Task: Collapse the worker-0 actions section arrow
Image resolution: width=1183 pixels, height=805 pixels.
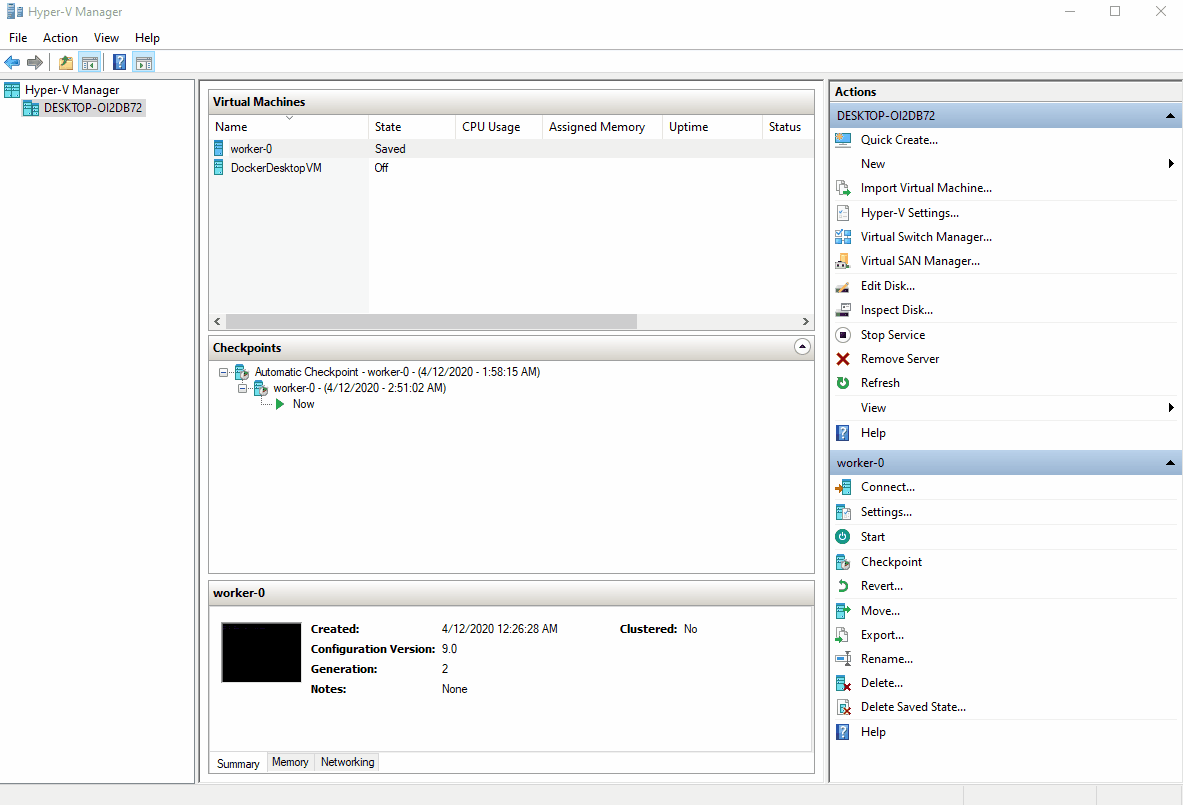Action: [1170, 462]
